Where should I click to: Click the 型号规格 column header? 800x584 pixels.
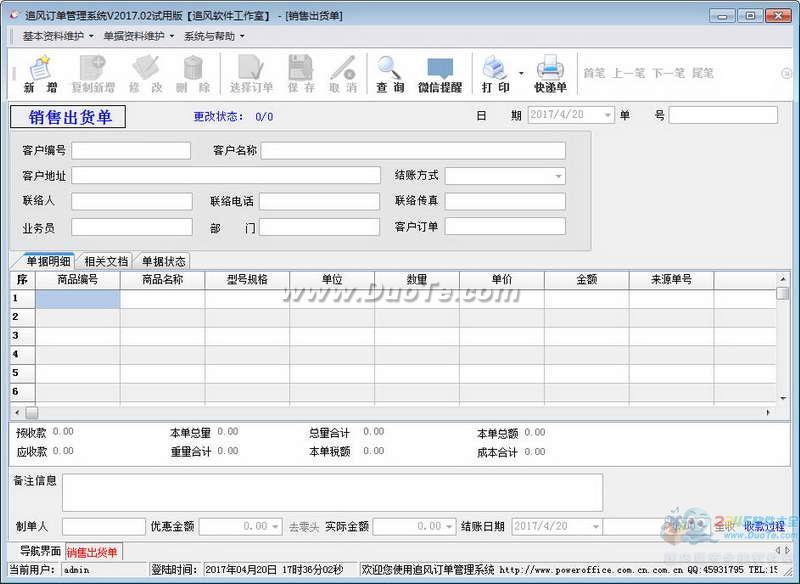point(247,280)
